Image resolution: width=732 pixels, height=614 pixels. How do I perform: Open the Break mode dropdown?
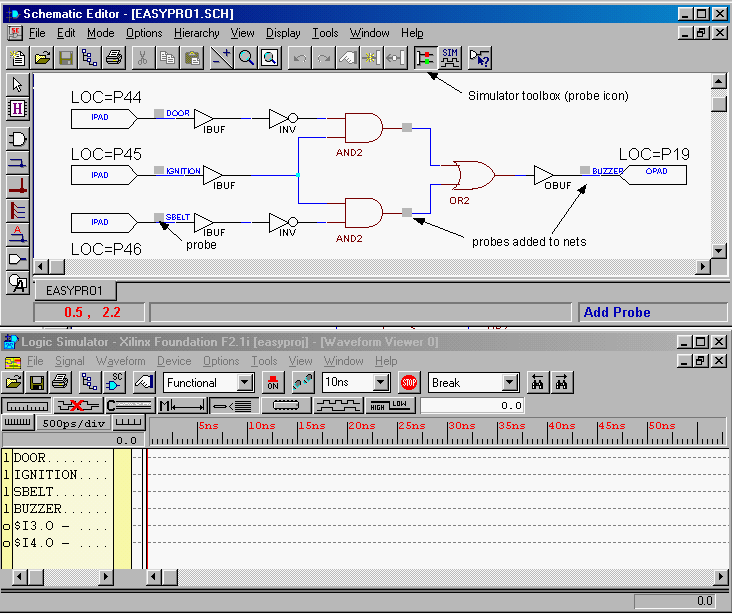pos(510,383)
